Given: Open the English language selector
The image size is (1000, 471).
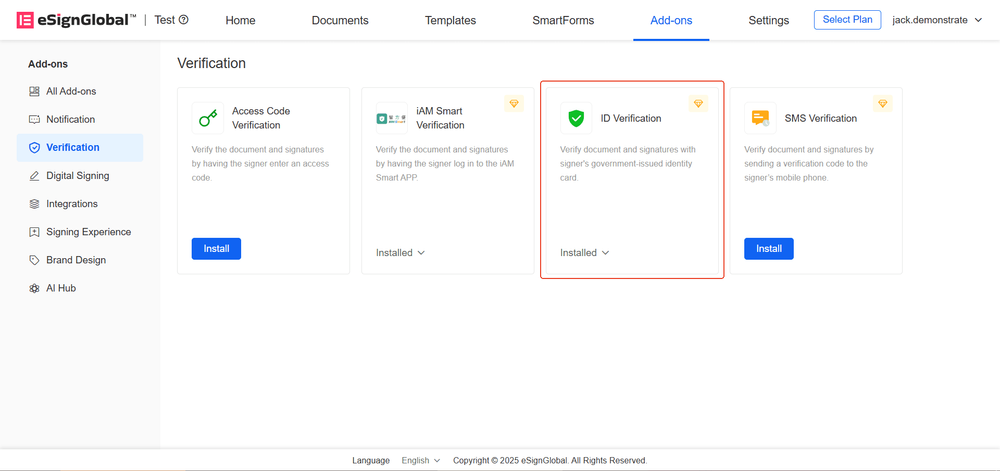Looking at the screenshot, I should tap(420, 461).
